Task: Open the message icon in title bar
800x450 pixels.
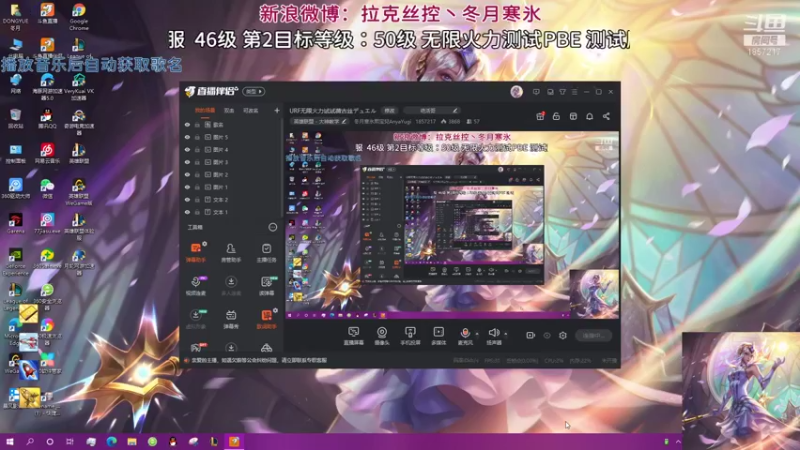Action: coord(536,92)
